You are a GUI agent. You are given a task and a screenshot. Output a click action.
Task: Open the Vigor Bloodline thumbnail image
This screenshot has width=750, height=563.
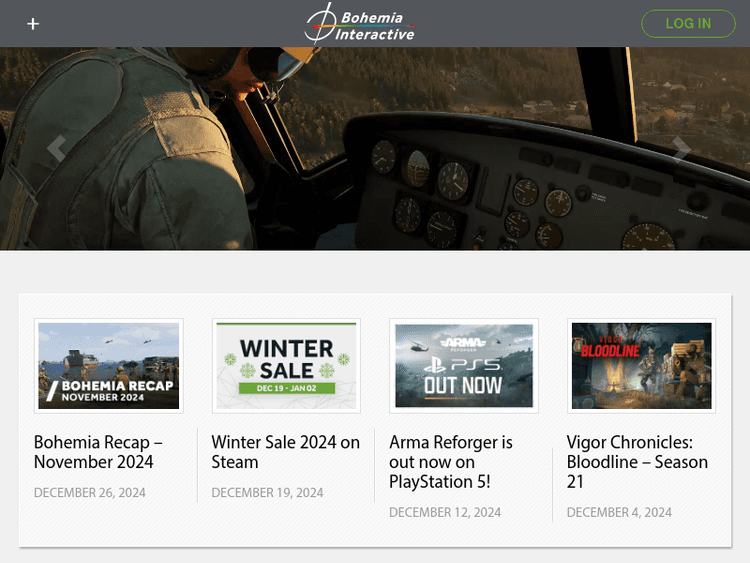(641, 366)
